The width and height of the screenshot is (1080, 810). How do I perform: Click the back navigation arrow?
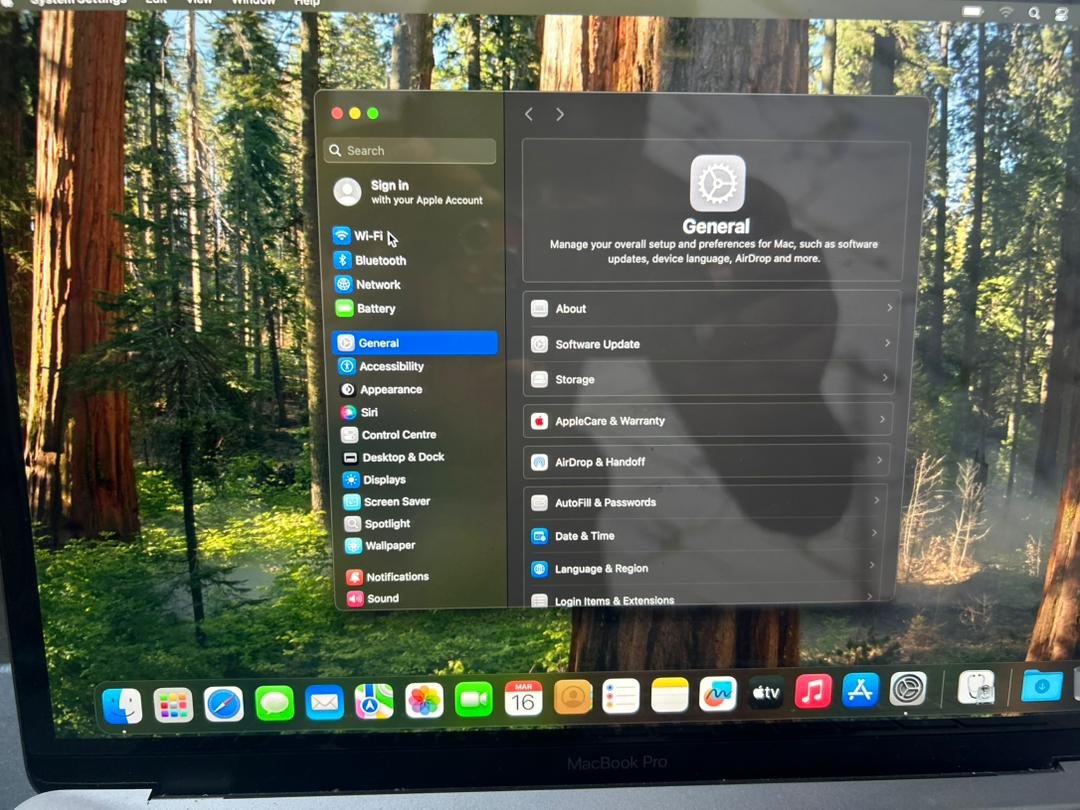click(x=529, y=115)
